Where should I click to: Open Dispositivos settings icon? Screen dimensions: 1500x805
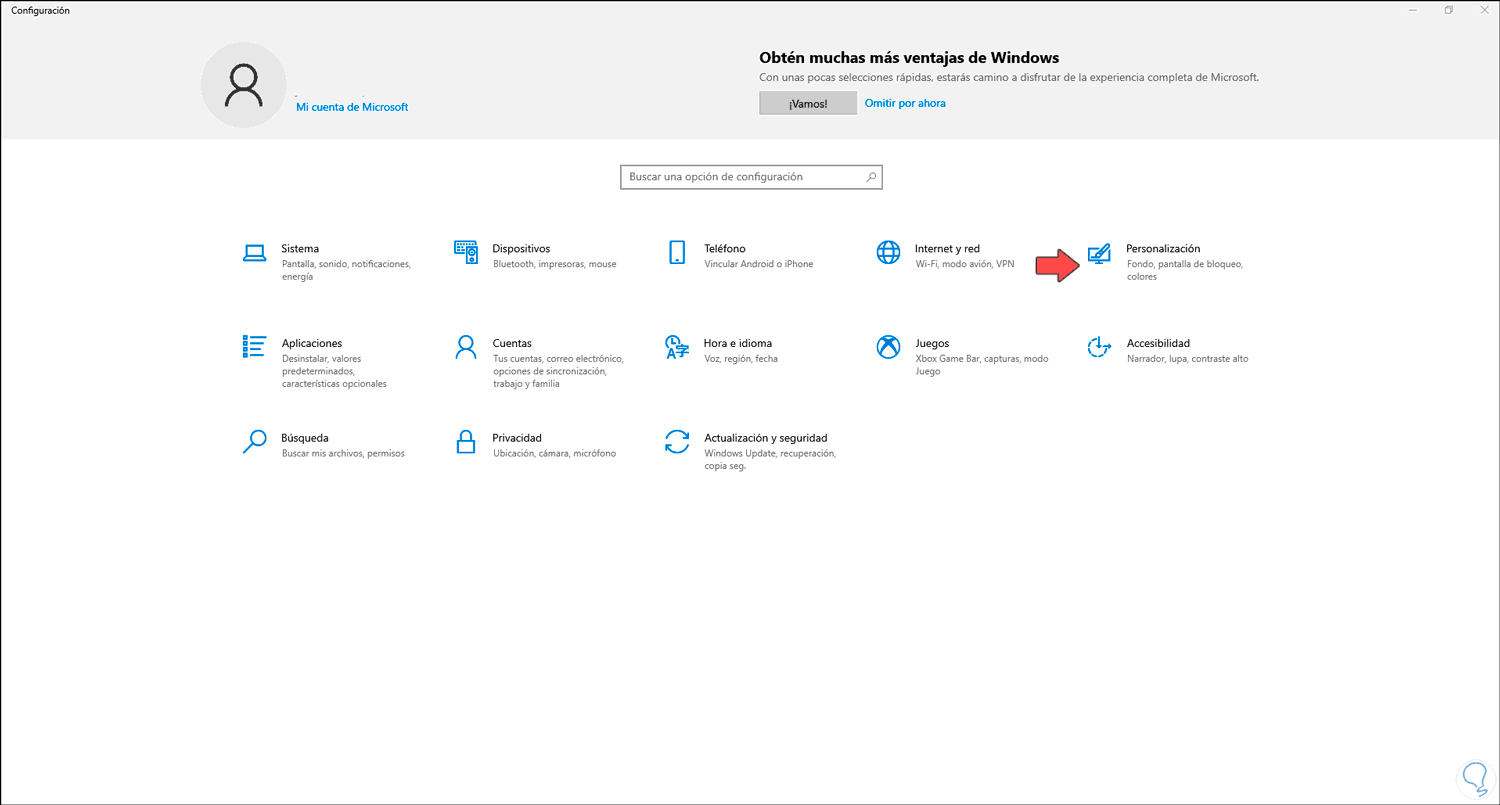466,252
